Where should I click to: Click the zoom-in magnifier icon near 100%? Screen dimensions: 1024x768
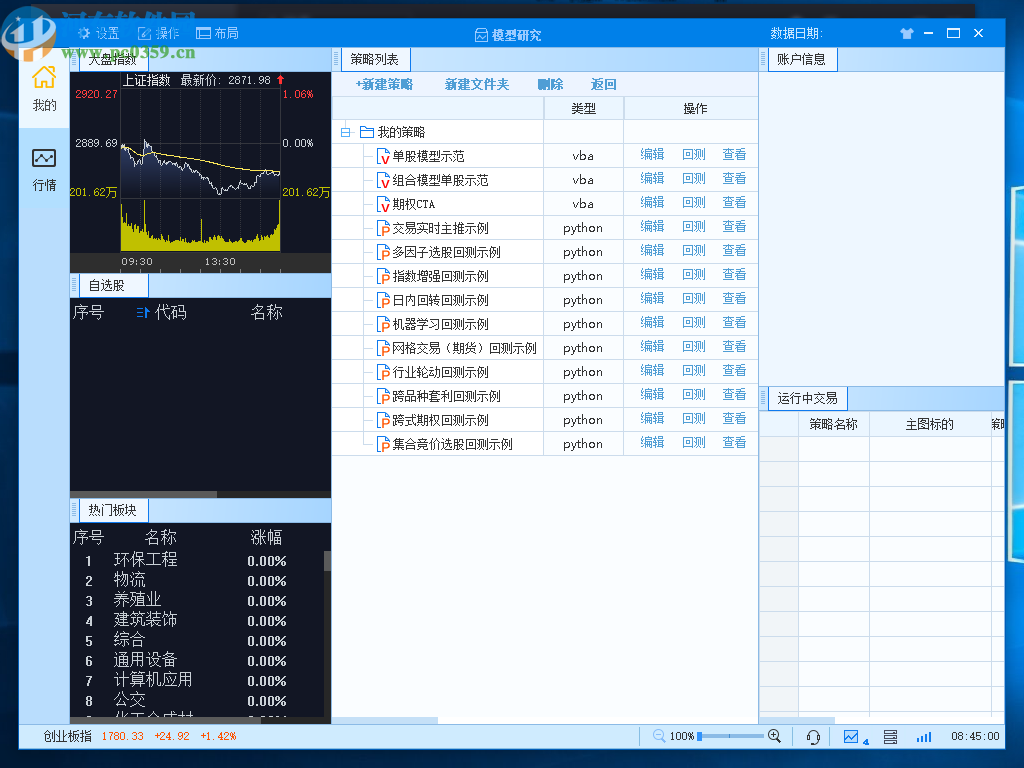[774, 736]
